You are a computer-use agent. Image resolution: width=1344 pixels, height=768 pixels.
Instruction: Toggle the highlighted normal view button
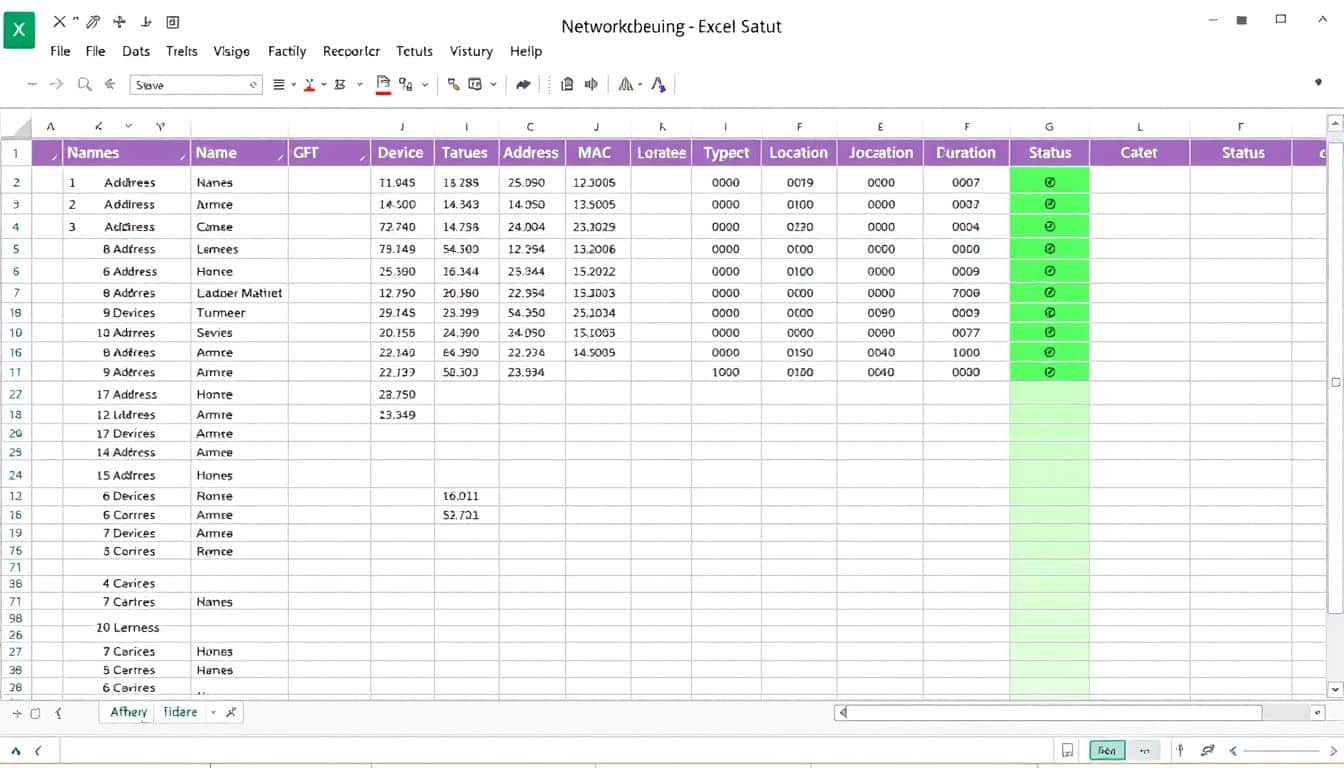(1107, 750)
